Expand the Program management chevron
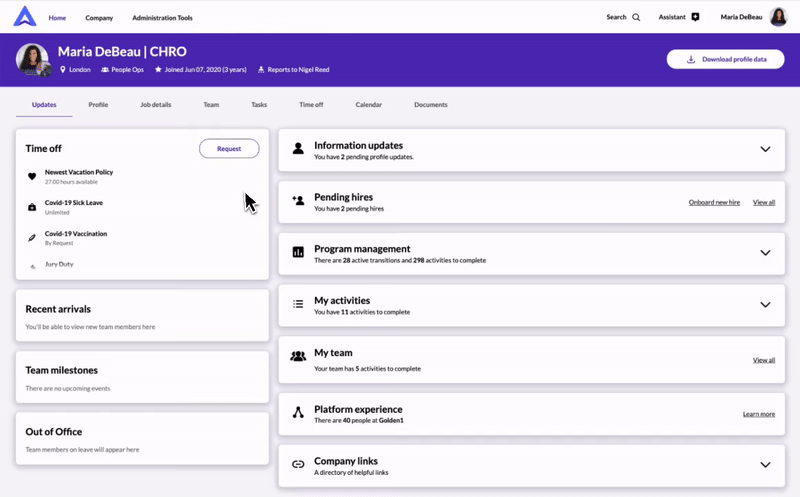This screenshot has height=497, width=800. tap(765, 253)
